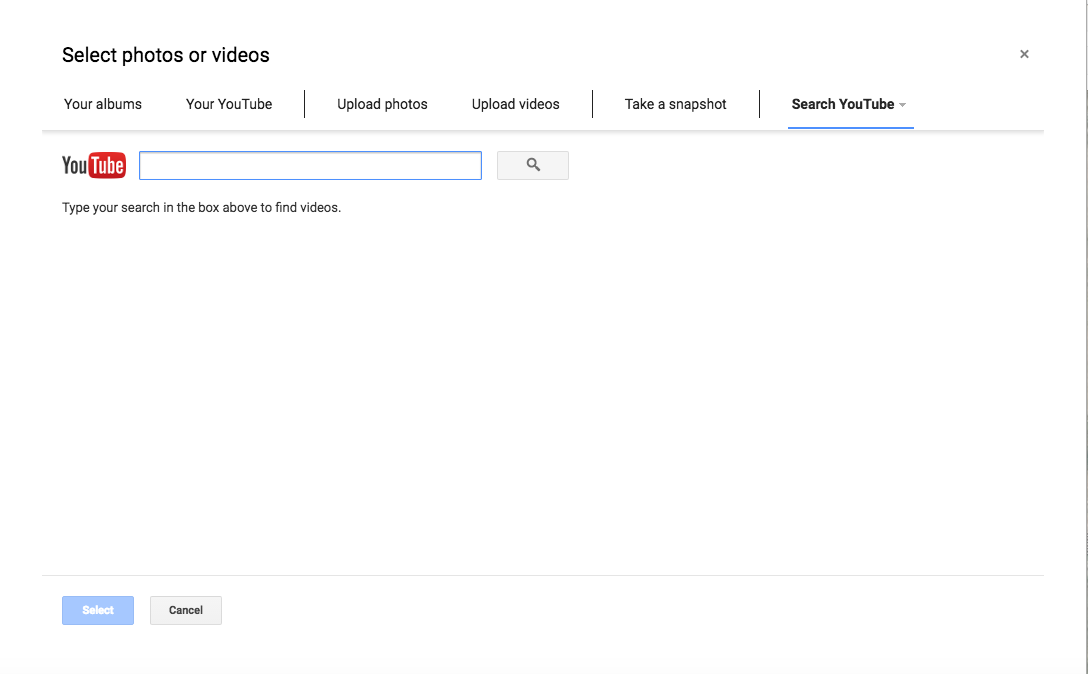
Task: Click the YouTube logo
Action: pyautogui.click(x=94, y=165)
